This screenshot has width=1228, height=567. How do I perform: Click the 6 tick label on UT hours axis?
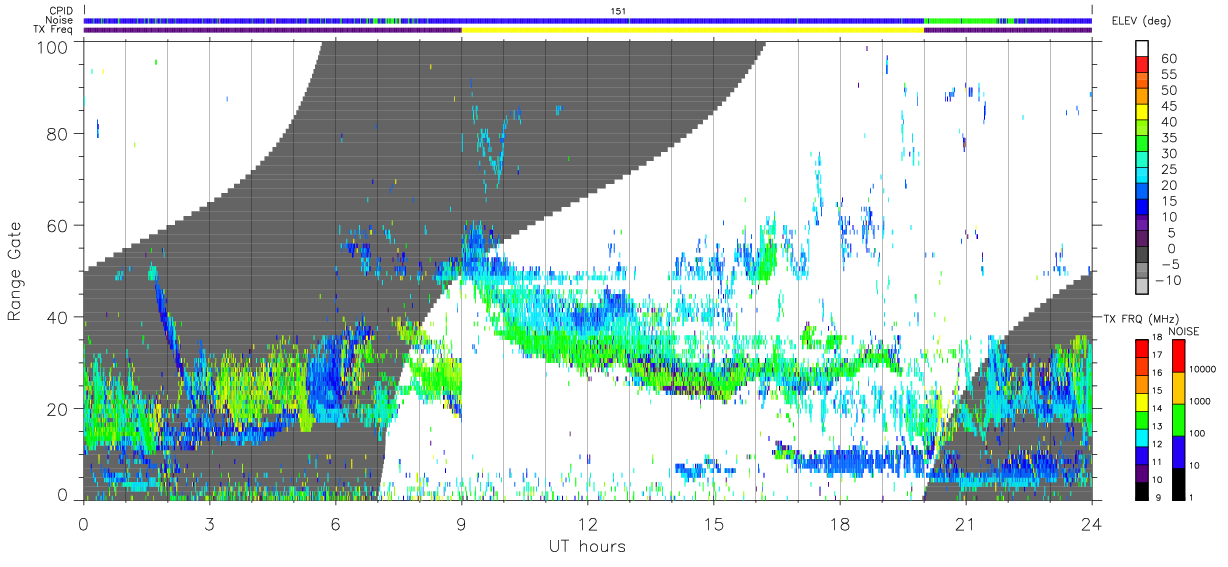tap(335, 524)
